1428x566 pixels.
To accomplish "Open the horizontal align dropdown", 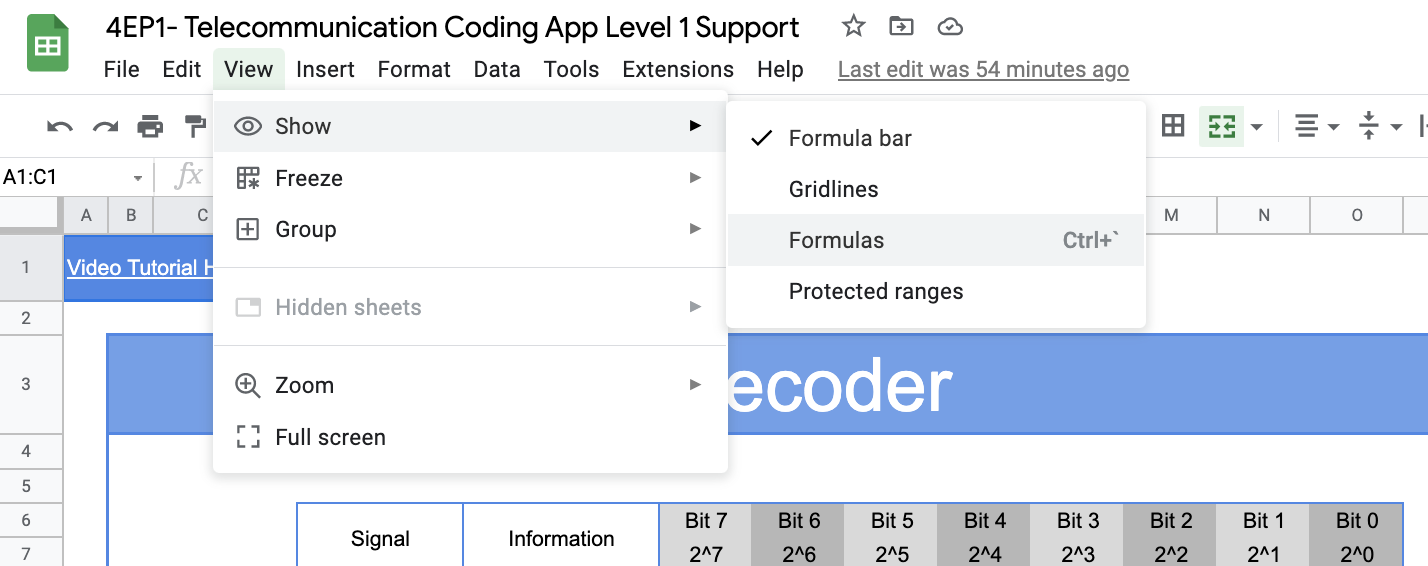I will tap(1316, 127).
